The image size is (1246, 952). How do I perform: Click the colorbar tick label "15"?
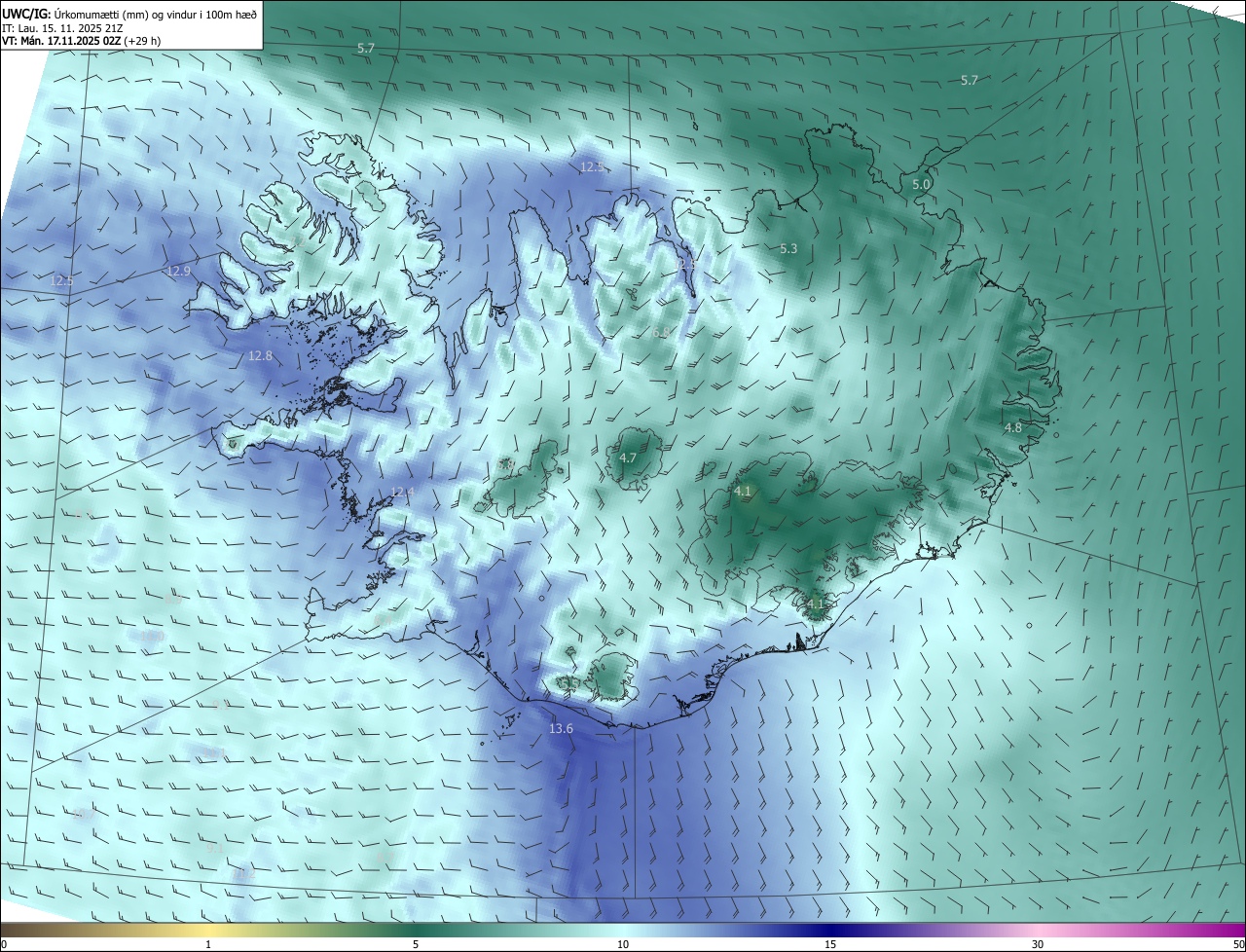pyautogui.click(x=830, y=945)
